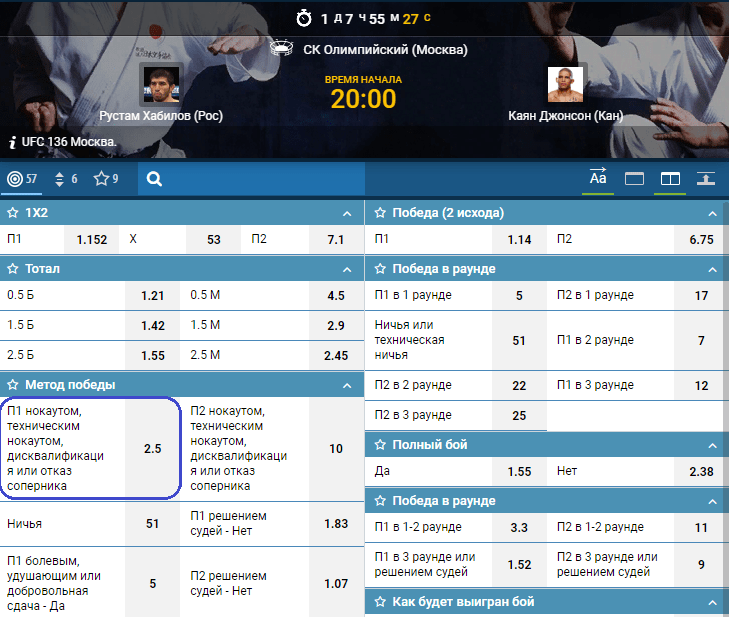The image size is (729, 617).
Task: Favorite the Метод победы market star
Action: [13, 385]
